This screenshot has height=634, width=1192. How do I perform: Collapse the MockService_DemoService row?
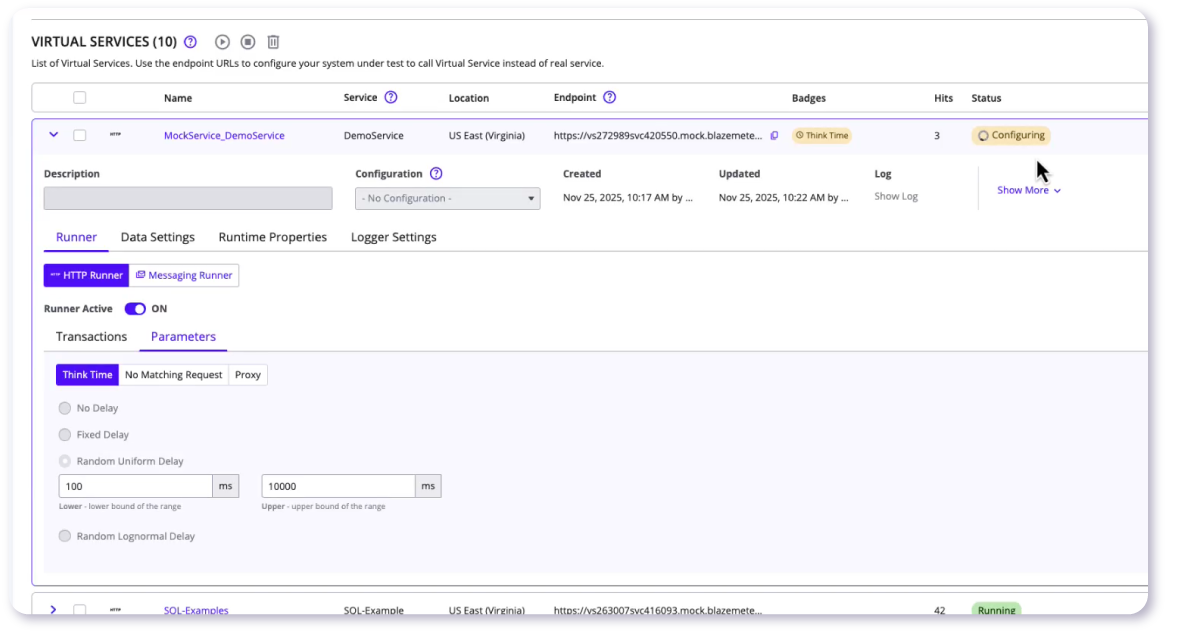point(54,135)
